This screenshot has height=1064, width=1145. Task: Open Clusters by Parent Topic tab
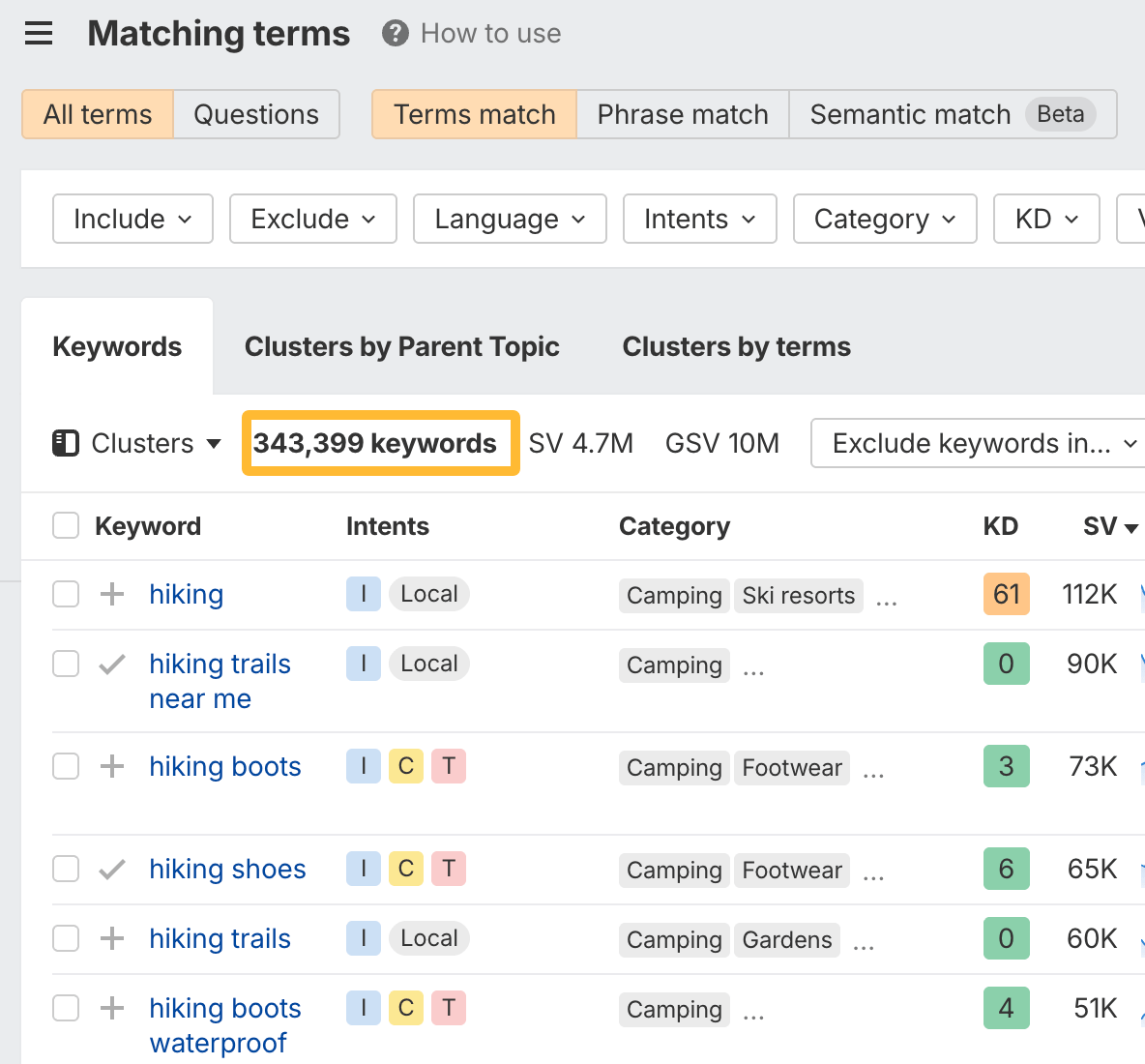[401, 346]
